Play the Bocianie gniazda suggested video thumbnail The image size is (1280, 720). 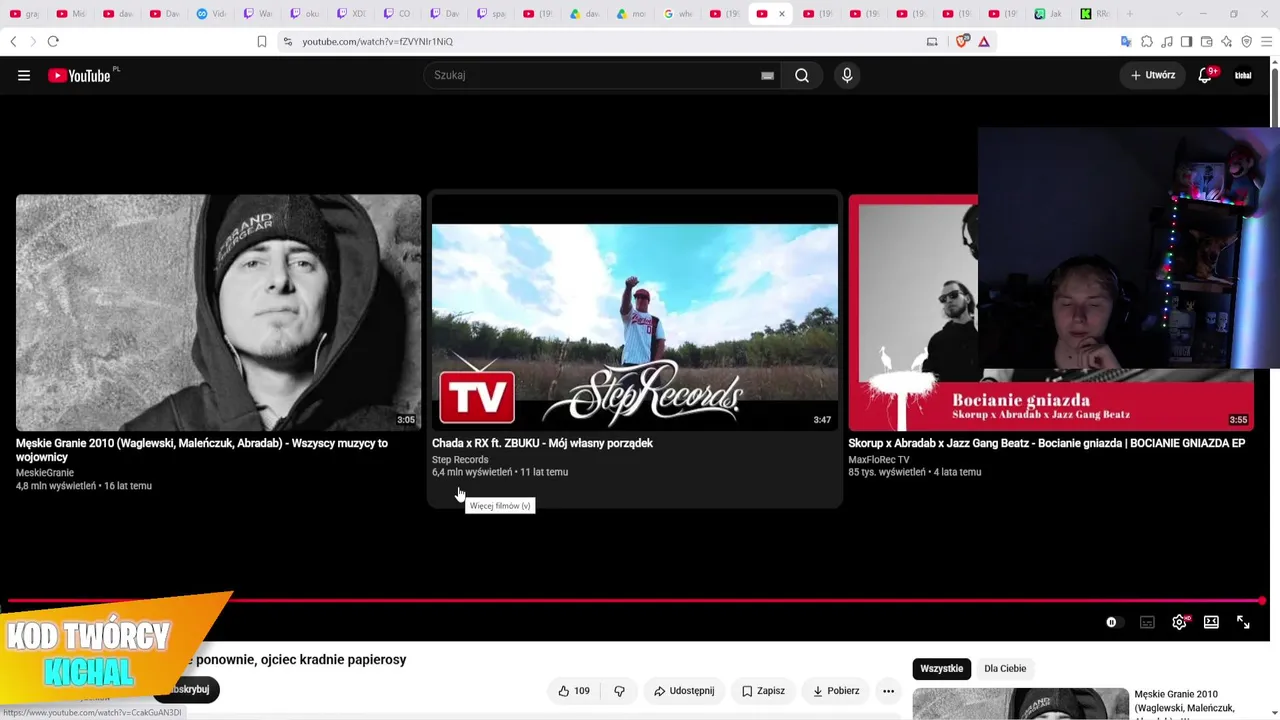pyautogui.click(x=1051, y=312)
